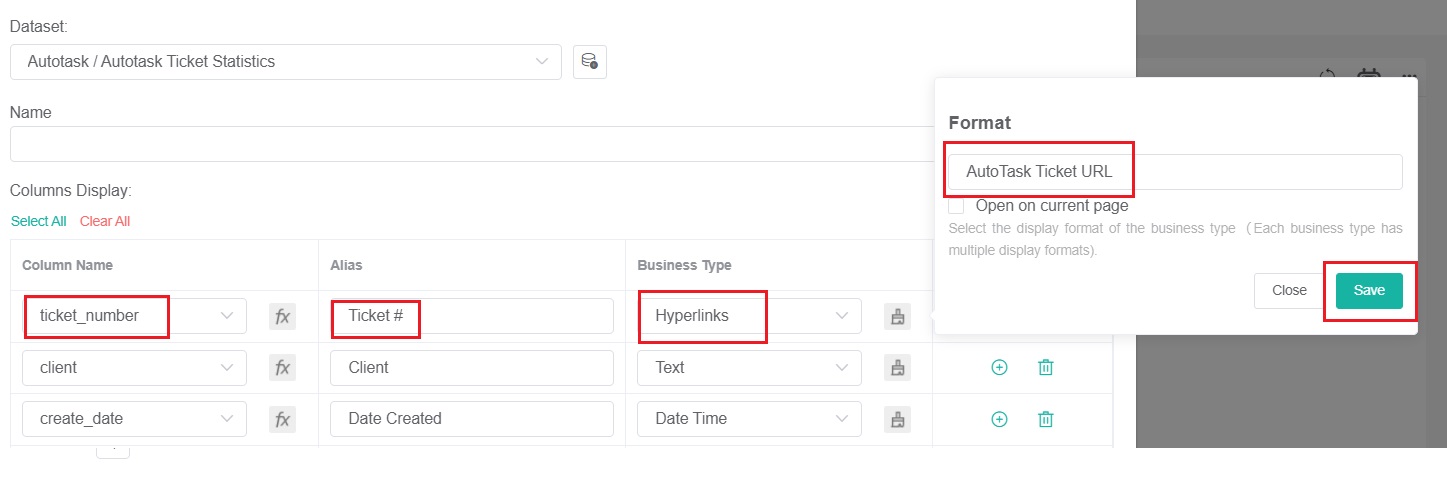Edit the Client alias field
Image resolution: width=1447 pixels, height=487 pixels.
pyautogui.click(x=472, y=367)
